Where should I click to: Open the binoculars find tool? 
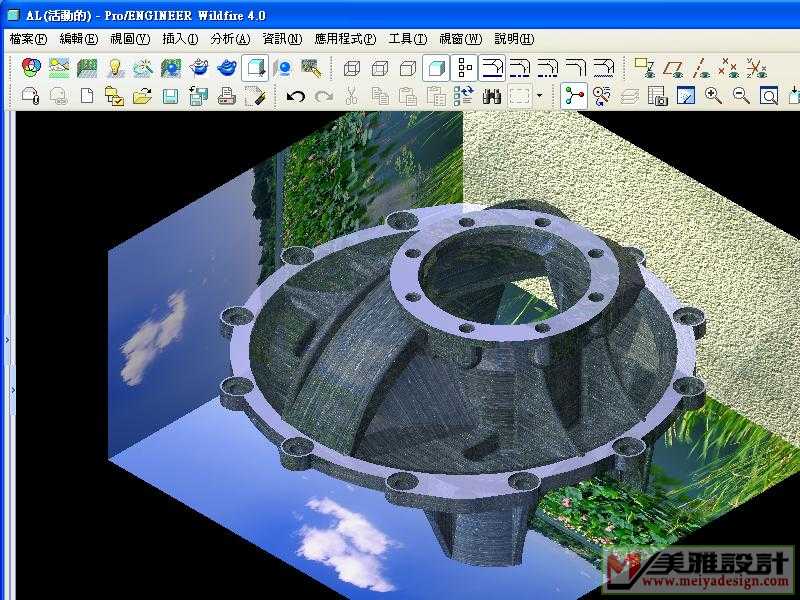pos(492,96)
